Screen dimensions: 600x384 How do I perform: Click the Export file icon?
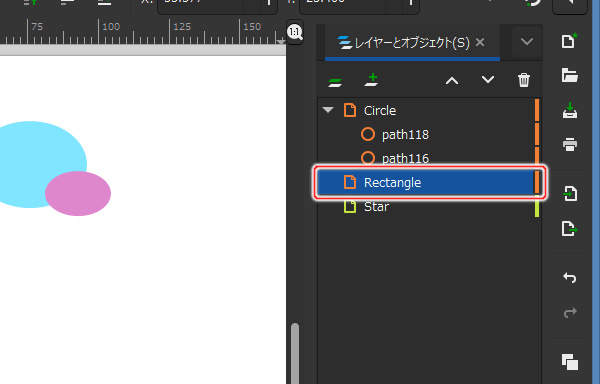pos(570,228)
